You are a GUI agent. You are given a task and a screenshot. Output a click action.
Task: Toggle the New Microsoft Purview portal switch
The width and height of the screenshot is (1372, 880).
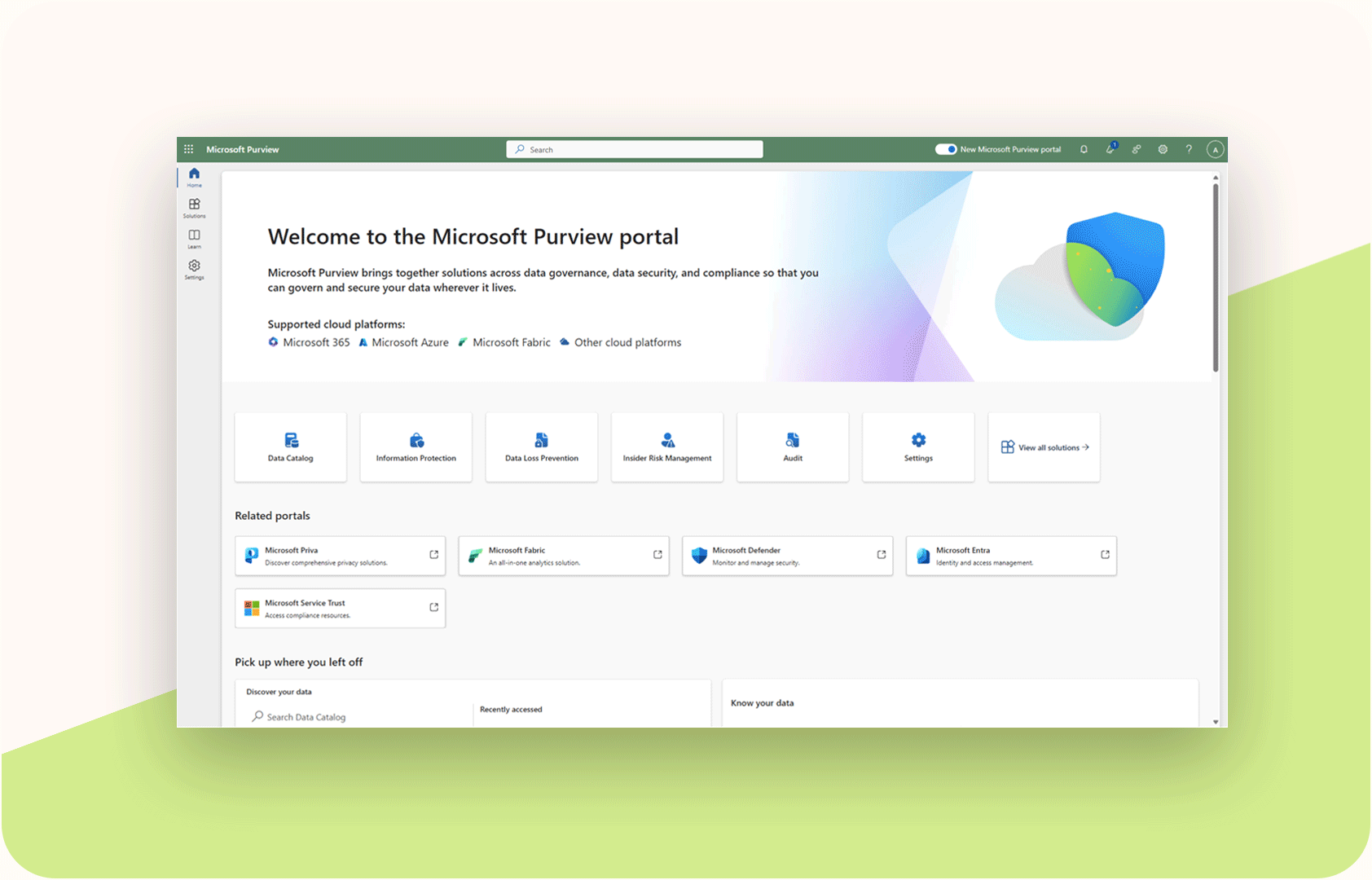[945, 150]
